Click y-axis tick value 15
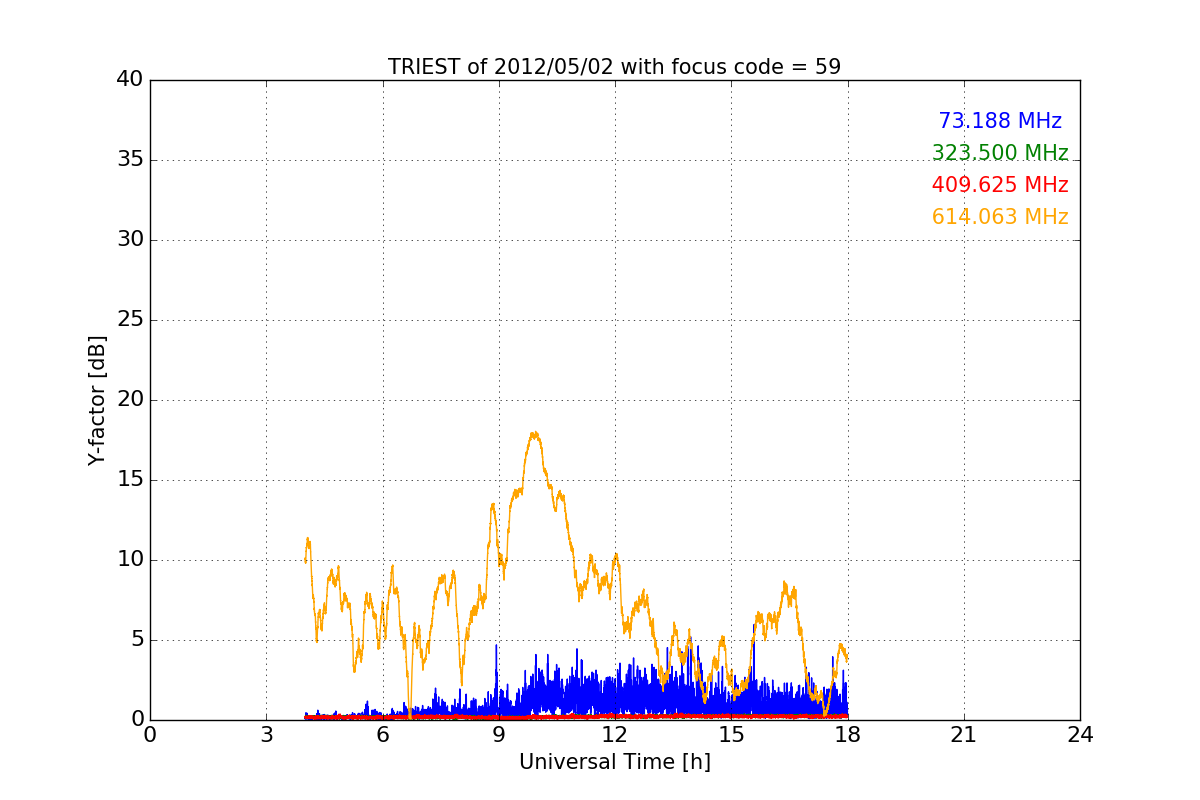 [x=130, y=480]
